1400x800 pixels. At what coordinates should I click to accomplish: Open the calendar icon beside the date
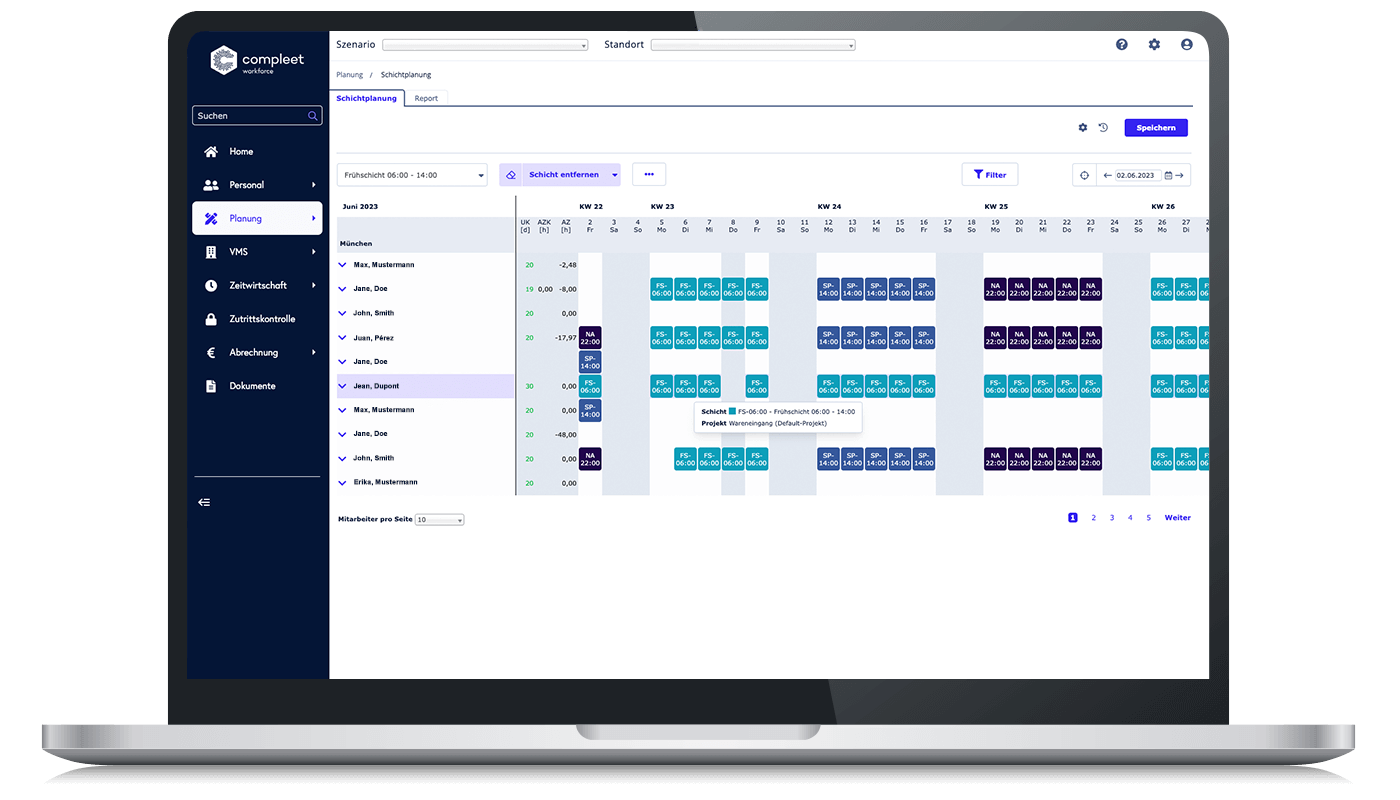1168,175
